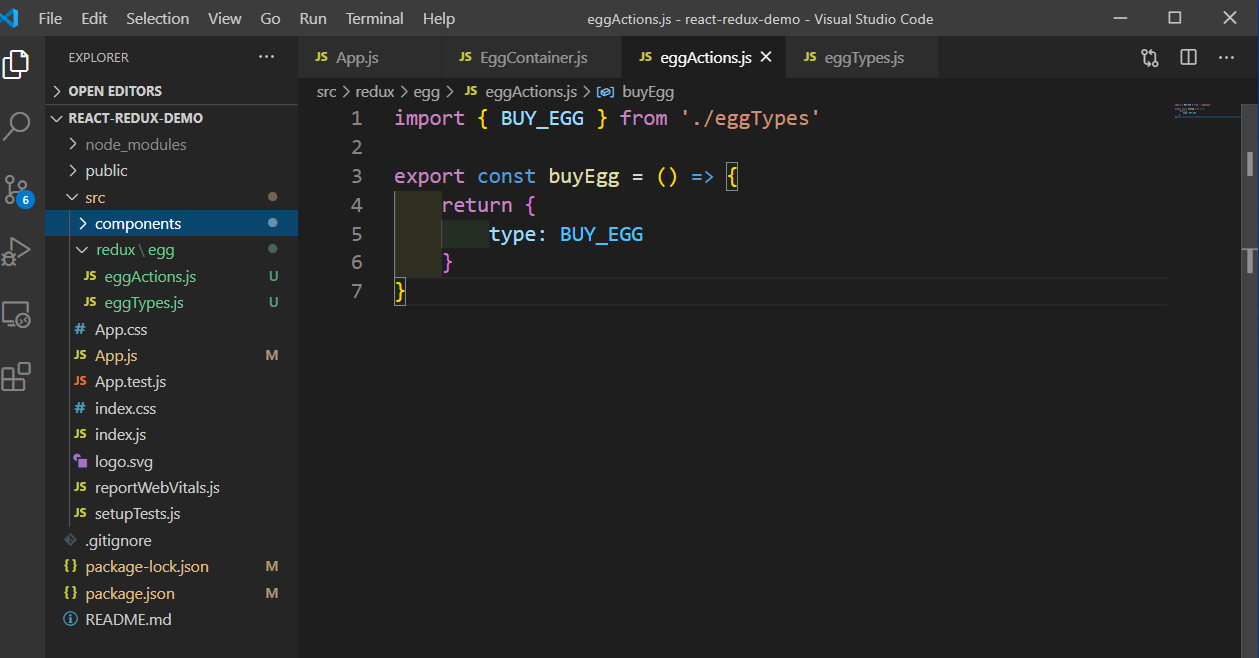Place cursor on the buyEgg function name
This screenshot has height=658, width=1259.
(x=584, y=176)
